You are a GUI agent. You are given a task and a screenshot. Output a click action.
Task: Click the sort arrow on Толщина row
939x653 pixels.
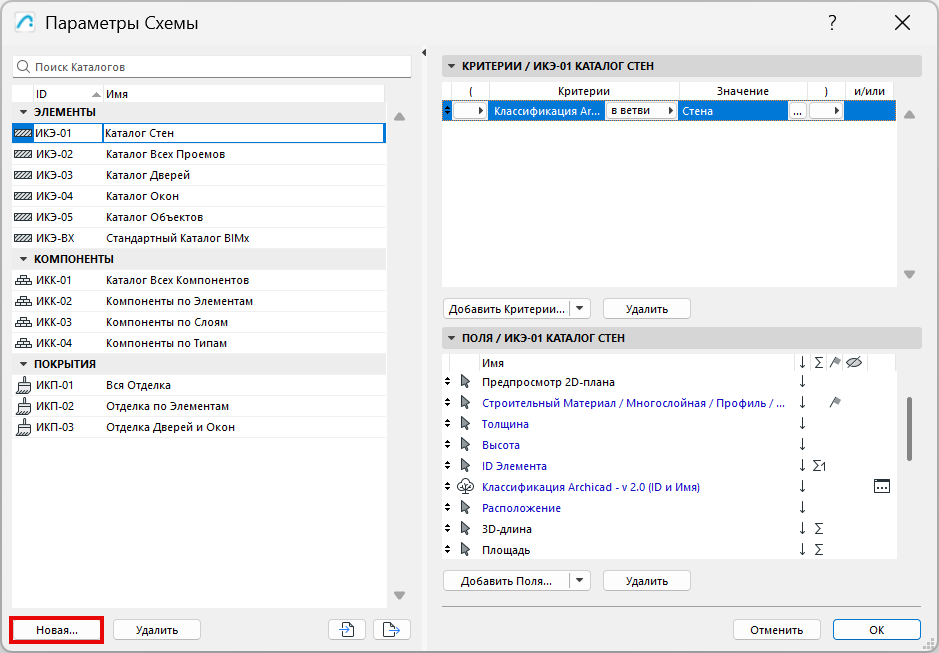tap(802, 424)
